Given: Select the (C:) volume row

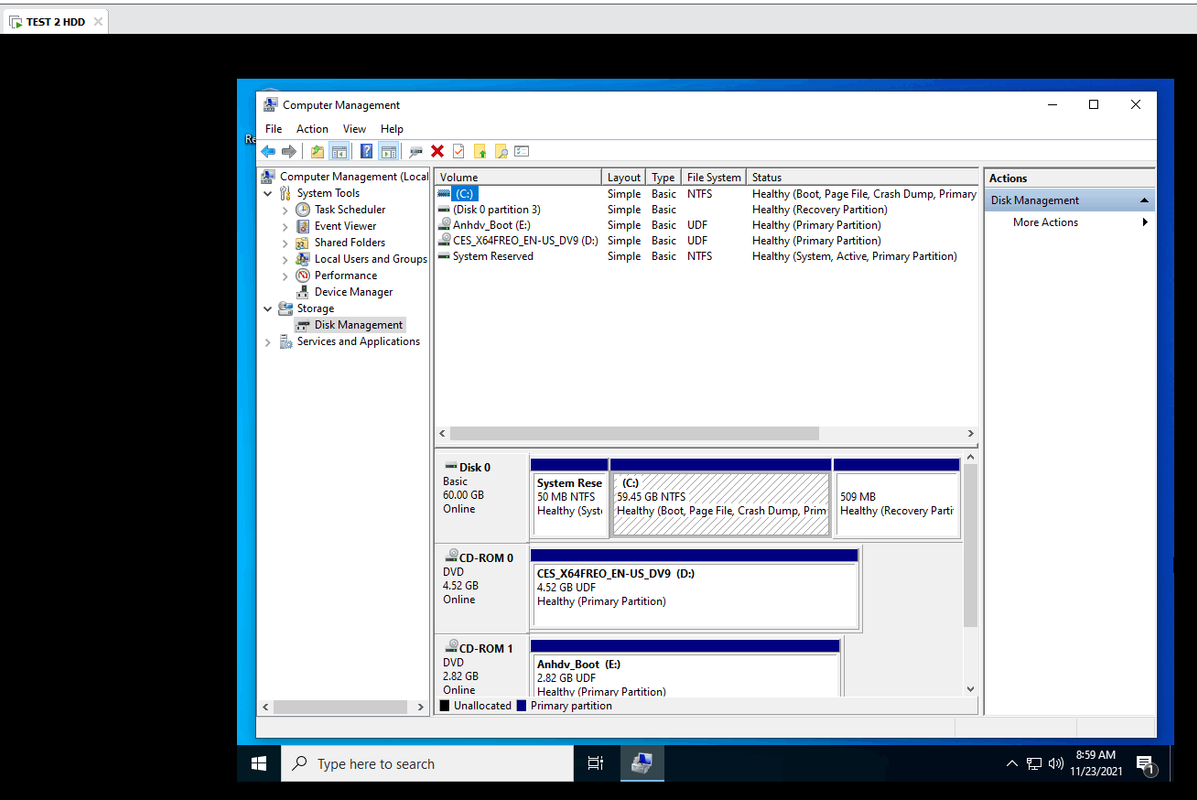Looking at the screenshot, I should [x=706, y=194].
